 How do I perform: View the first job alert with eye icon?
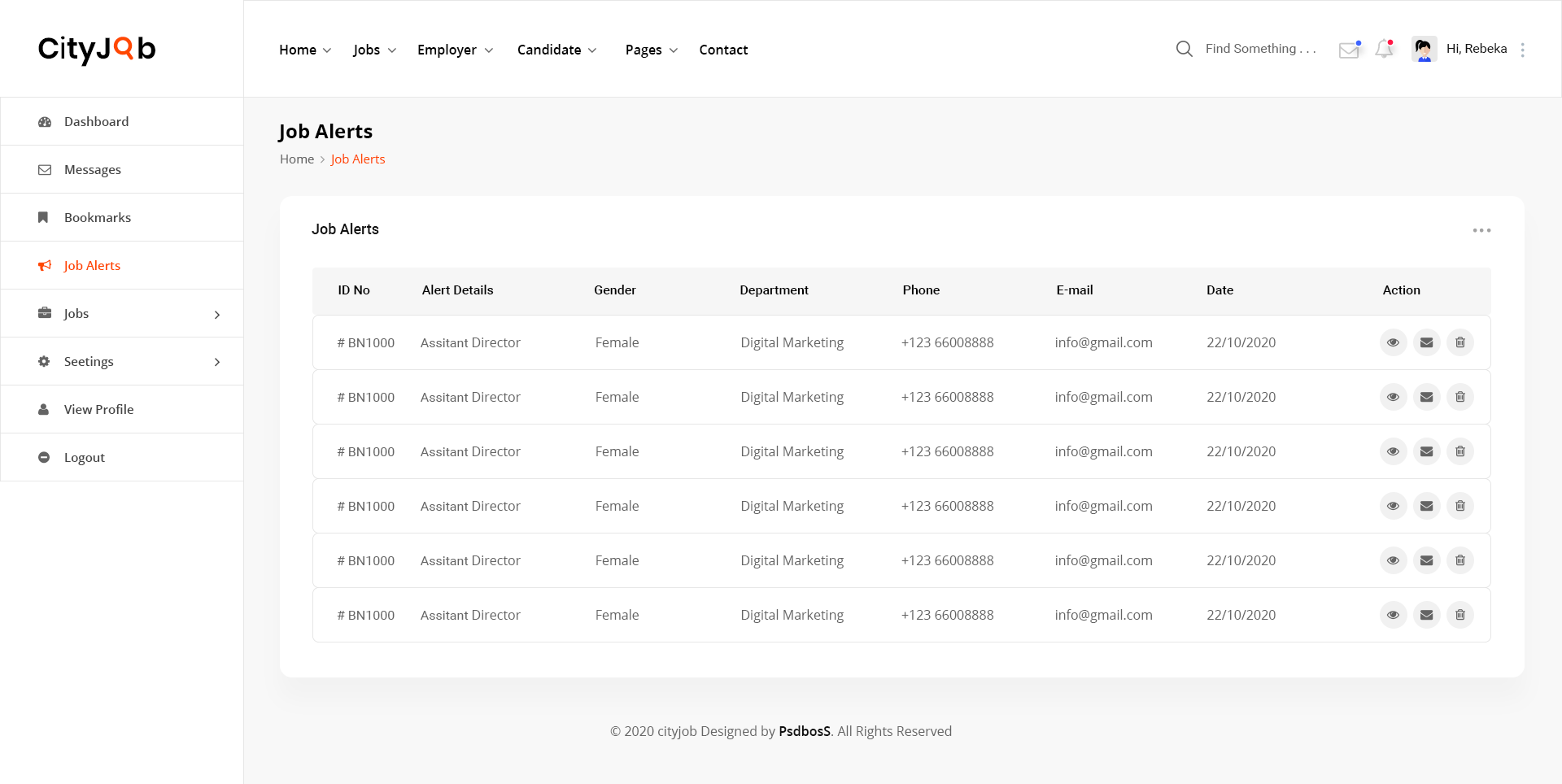[x=1393, y=342]
